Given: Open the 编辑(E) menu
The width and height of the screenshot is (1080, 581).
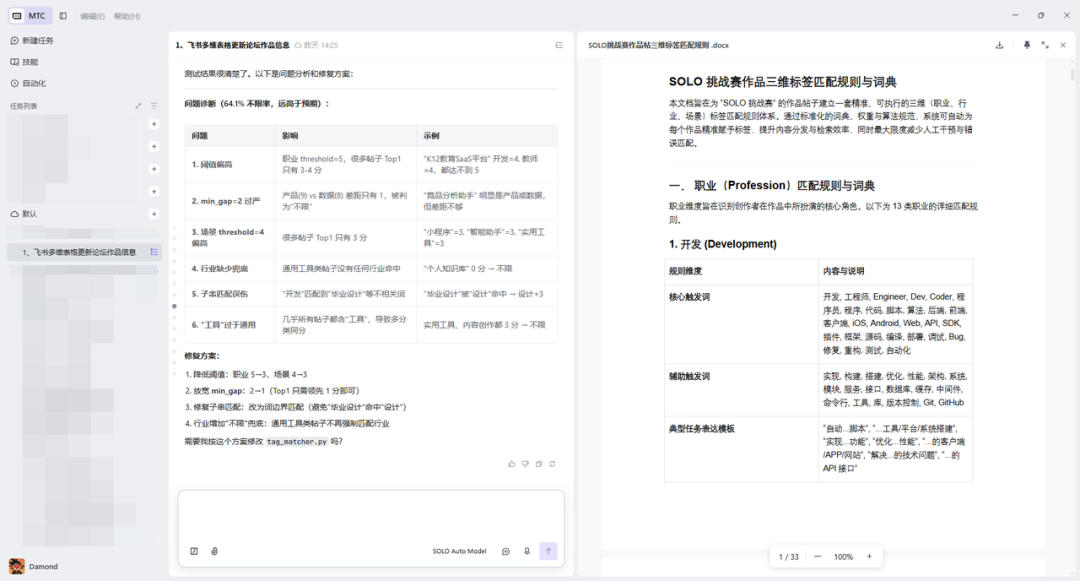Looking at the screenshot, I should [92, 17].
